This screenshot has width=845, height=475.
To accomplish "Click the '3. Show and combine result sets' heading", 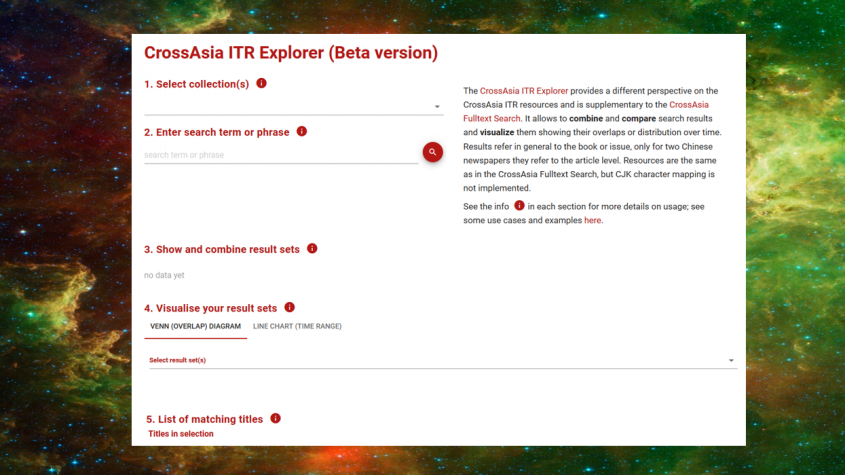I will (x=222, y=249).
